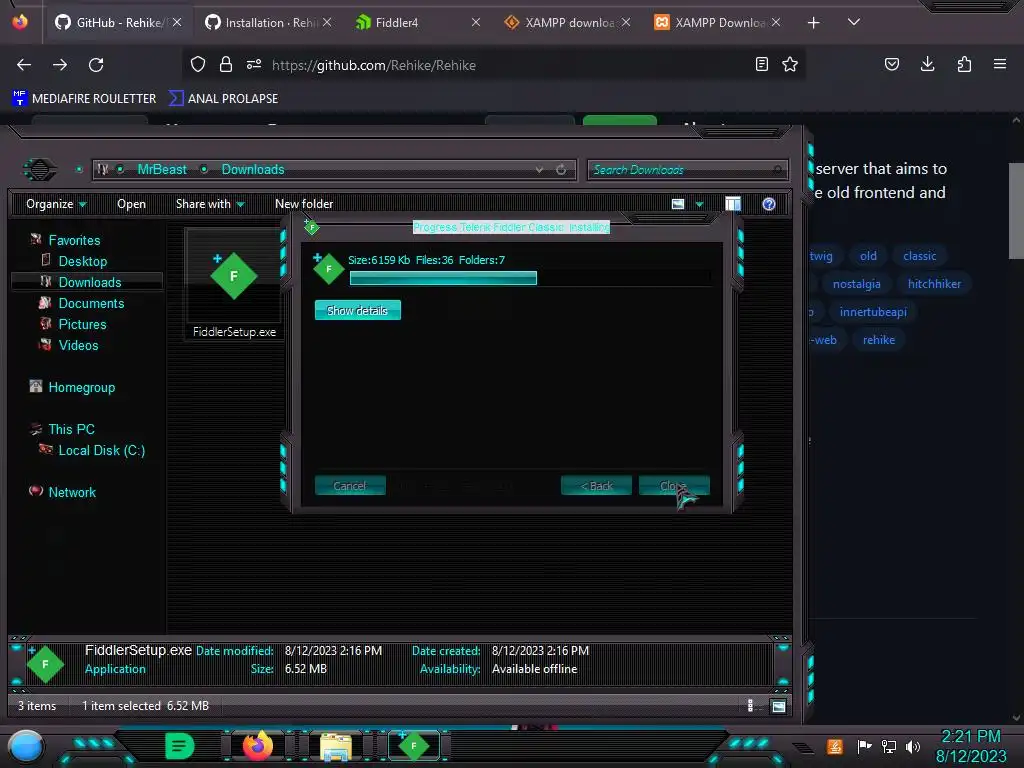Change the Explorer view layout icon
This screenshot has width=1024, height=768.
coord(678,204)
